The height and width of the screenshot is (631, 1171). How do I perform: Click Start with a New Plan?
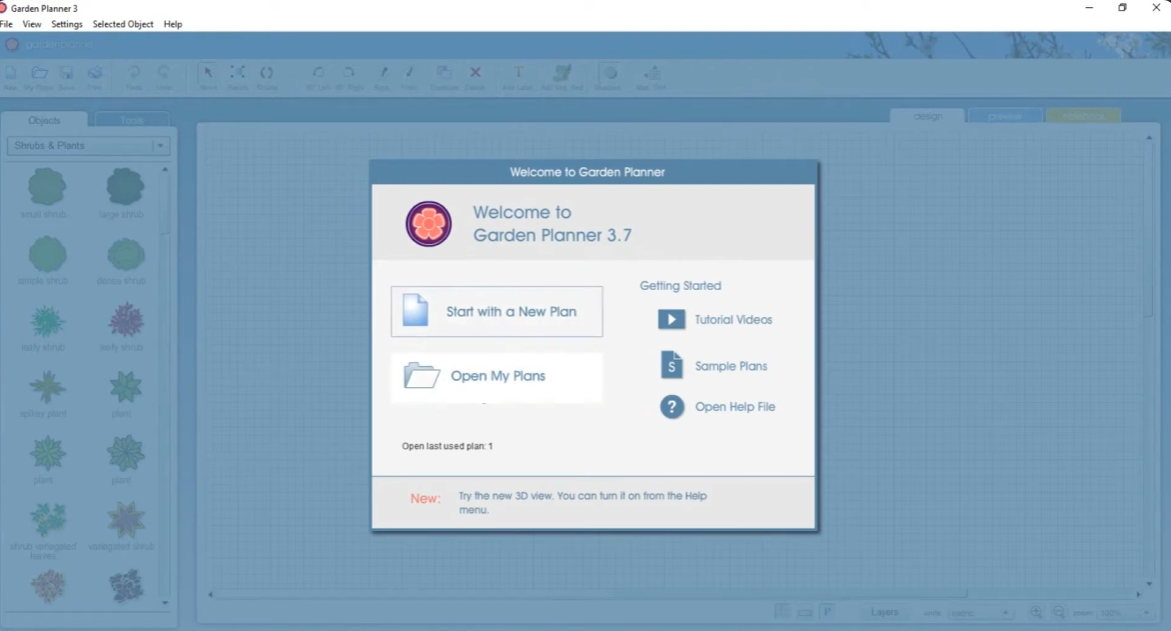(x=497, y=311)
